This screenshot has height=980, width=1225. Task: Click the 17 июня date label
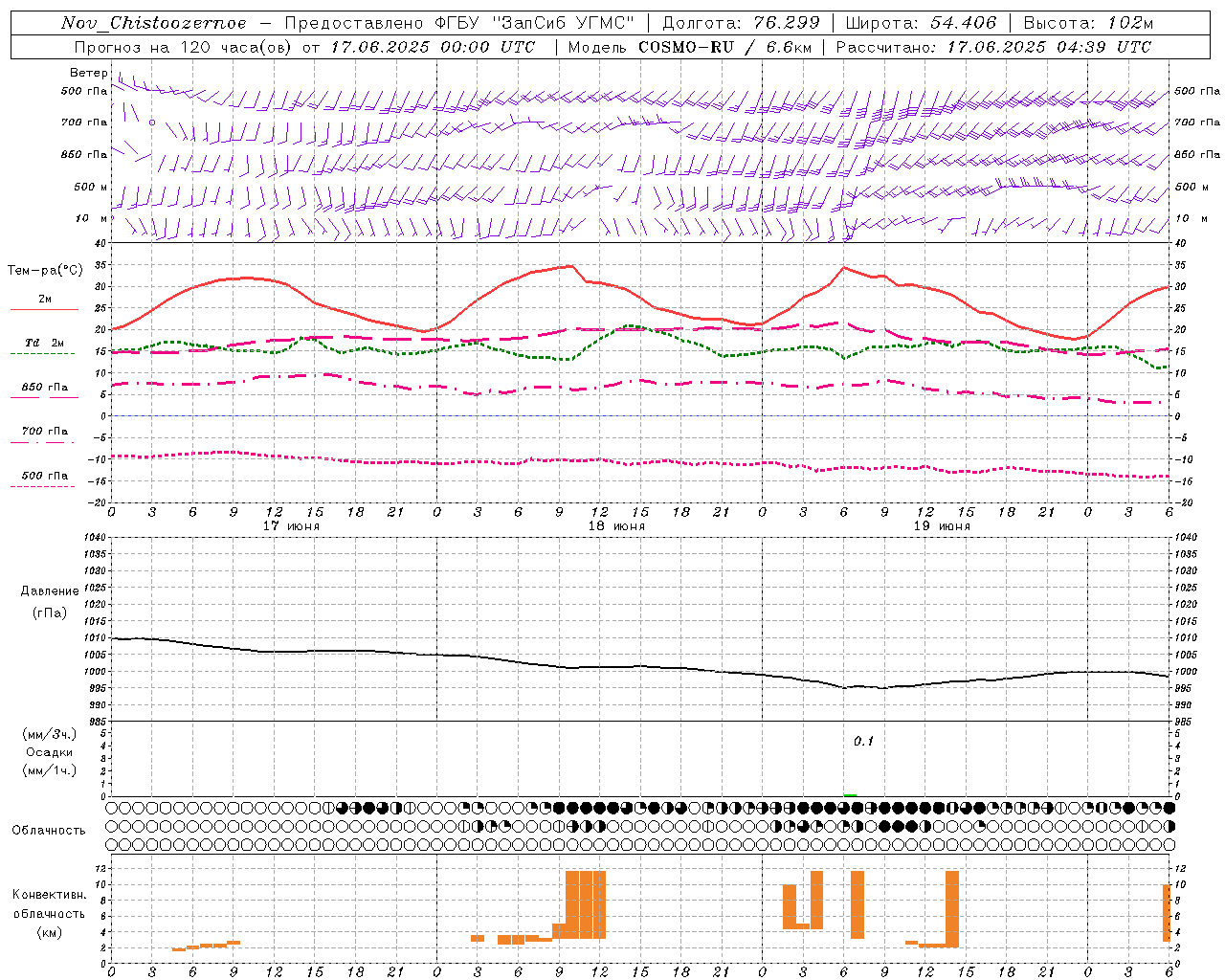(x=291, y=526)
